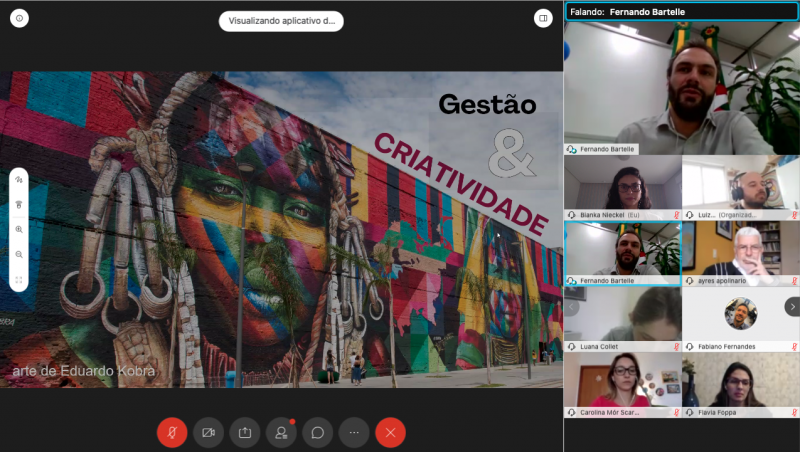The height and width of the screenshot is (452, 800).
Task: Click headset icon beside Luana Collet name
Action: (572, 347)
